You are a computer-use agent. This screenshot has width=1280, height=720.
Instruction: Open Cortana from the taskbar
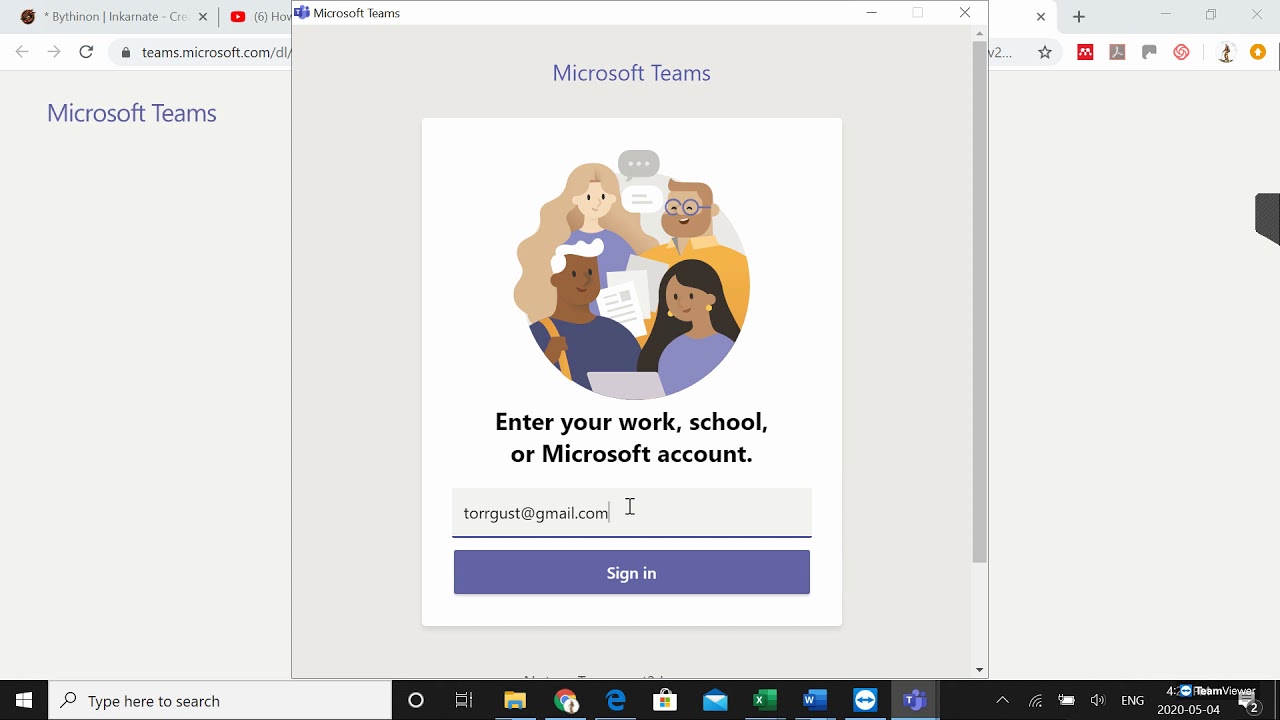(x=416, y=701)
